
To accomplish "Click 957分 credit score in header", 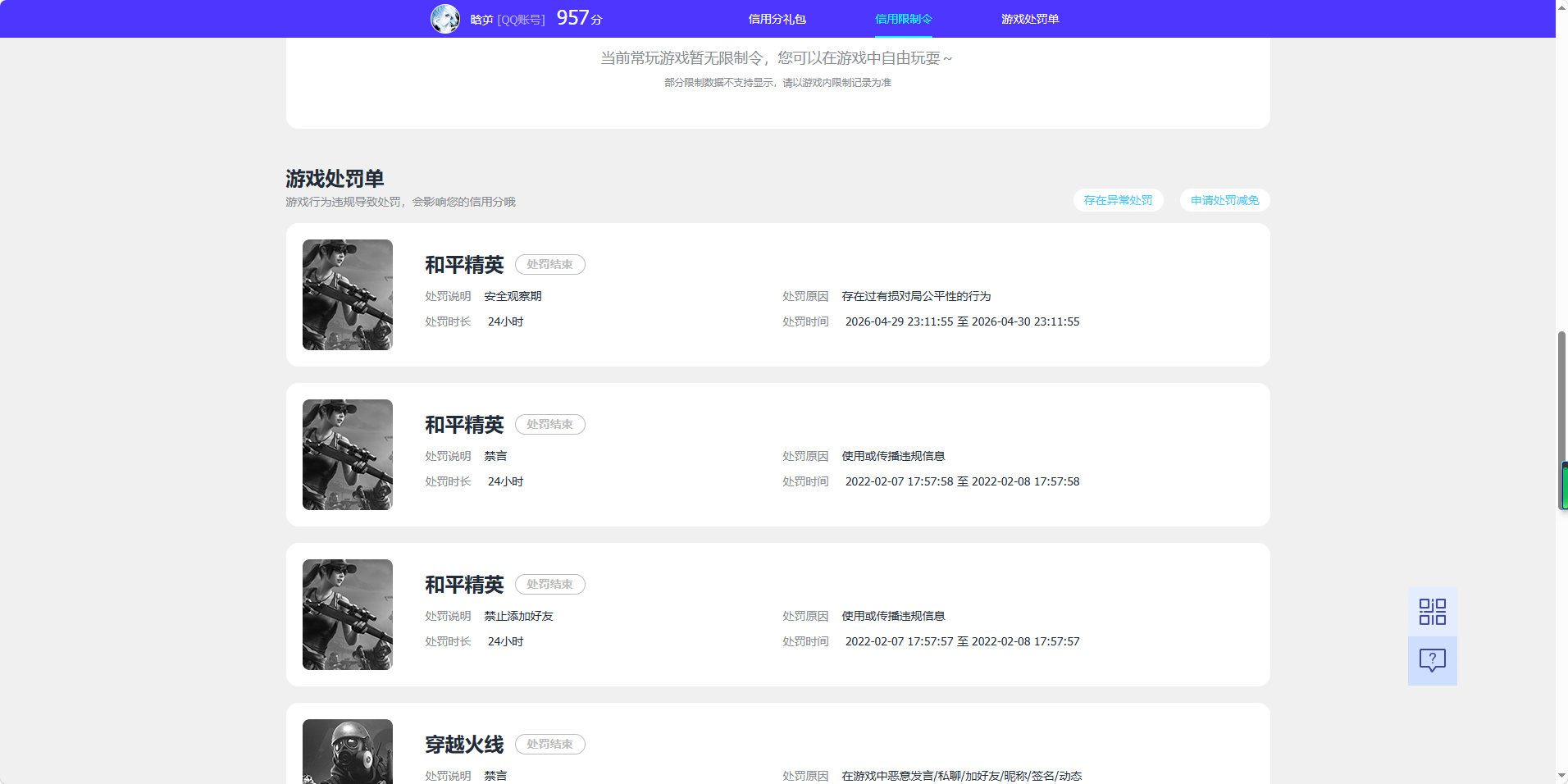I will point(579,18).
